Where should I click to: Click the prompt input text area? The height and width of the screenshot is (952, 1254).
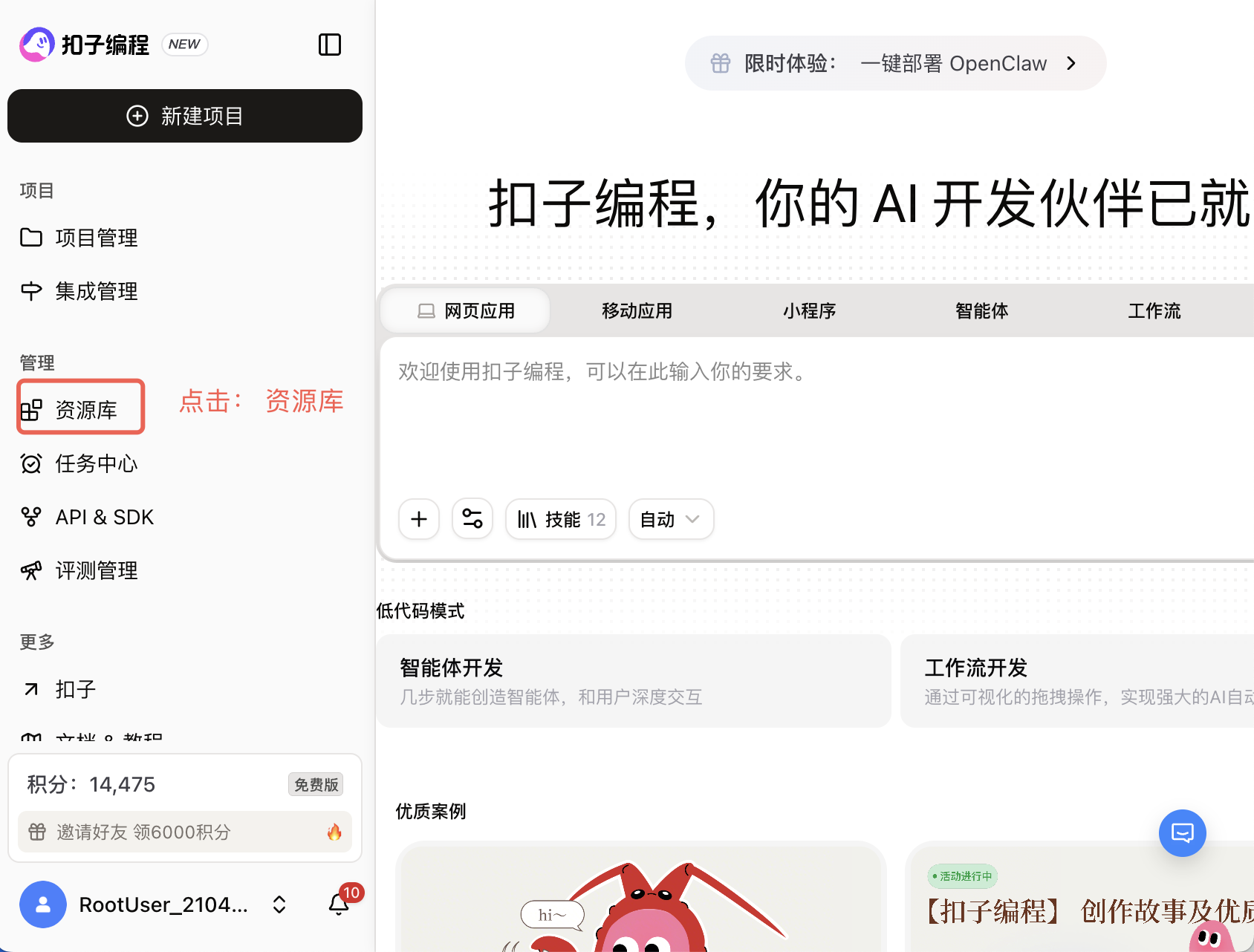[x=743, y=416]
